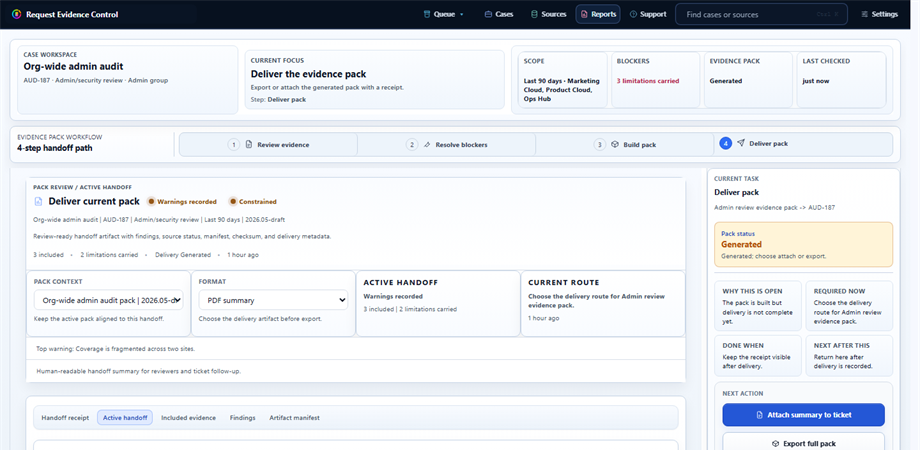Image resolution: width=920 pixels, height=450 pixels.
Task: Open the Pack context dropdown
Action: click(x=109, y=300)
